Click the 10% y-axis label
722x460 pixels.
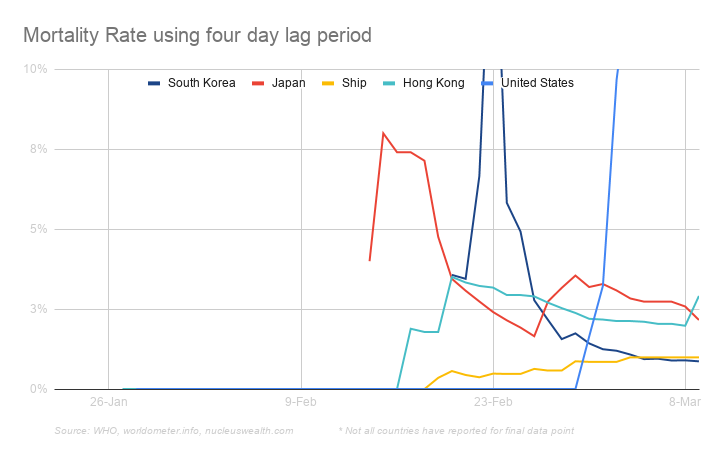(37, 69)
